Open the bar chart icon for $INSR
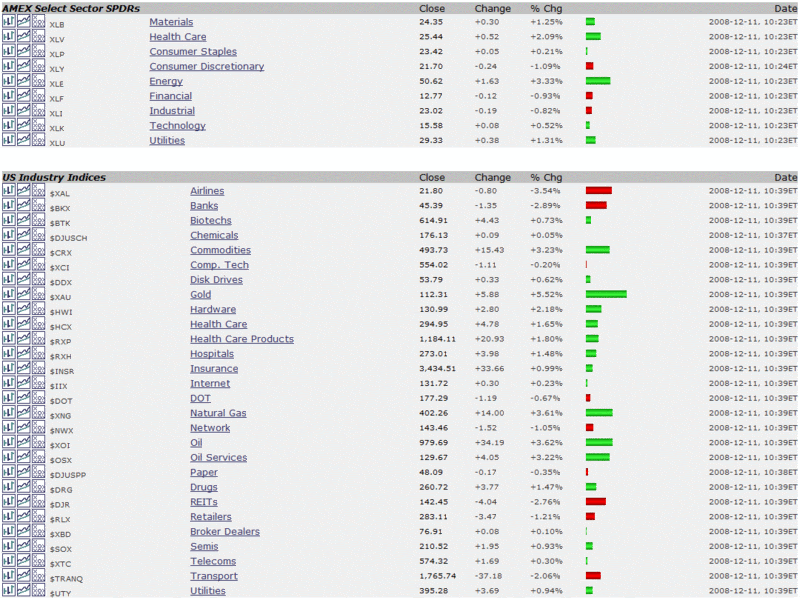800x600 pixels. 9,367
